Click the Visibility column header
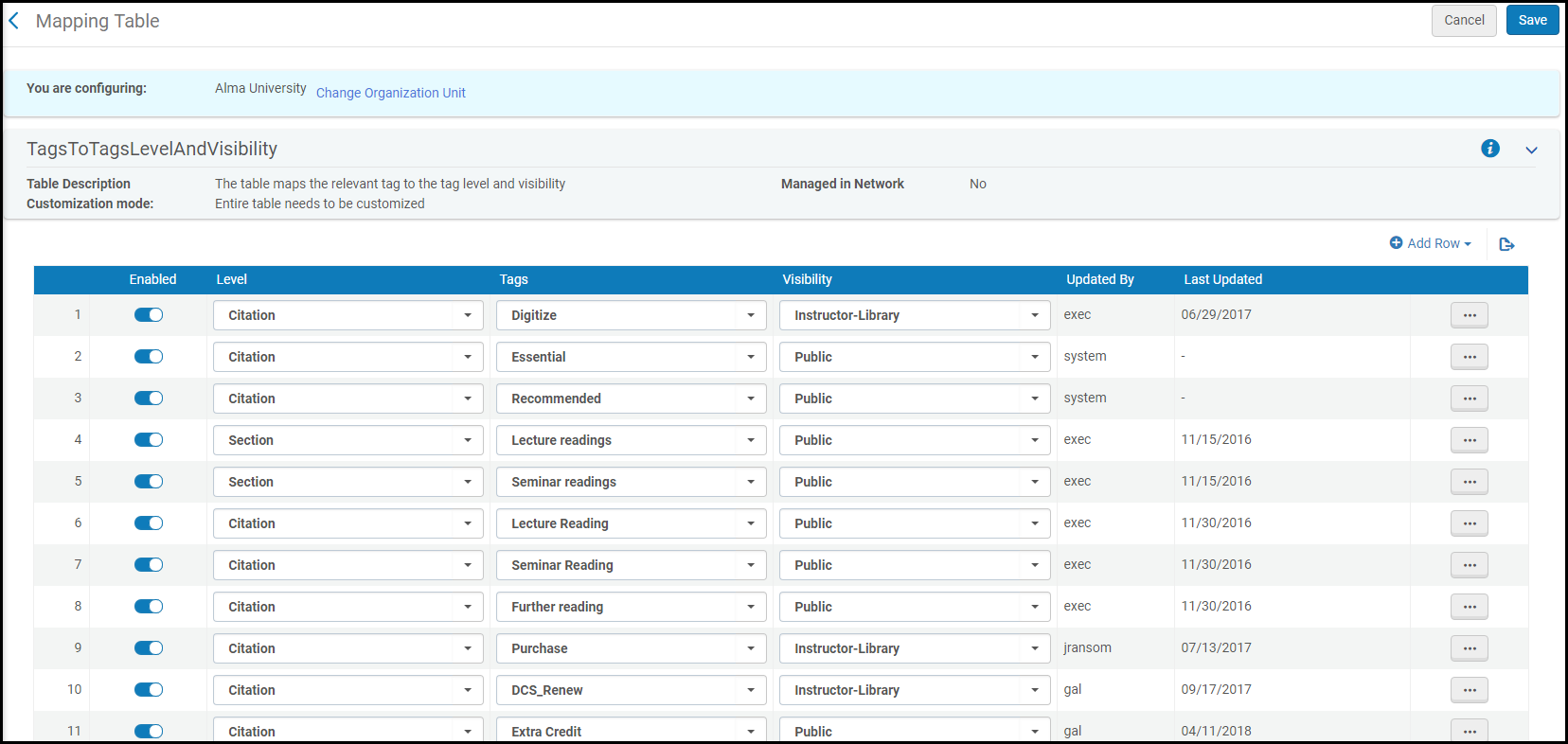 point(807,279)
